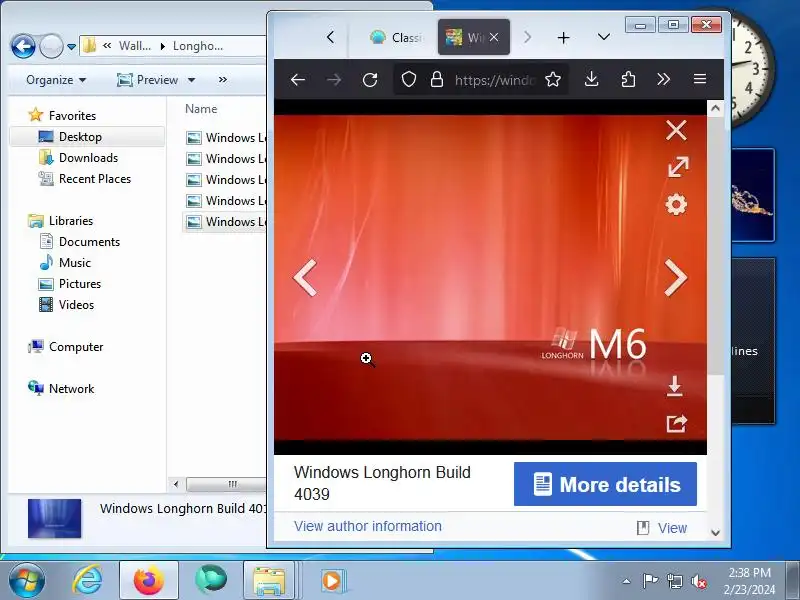This screenshot has height=600, width=800.
Task: Open the Firefox tracking protection shield
Action: [x=409, y=79]
